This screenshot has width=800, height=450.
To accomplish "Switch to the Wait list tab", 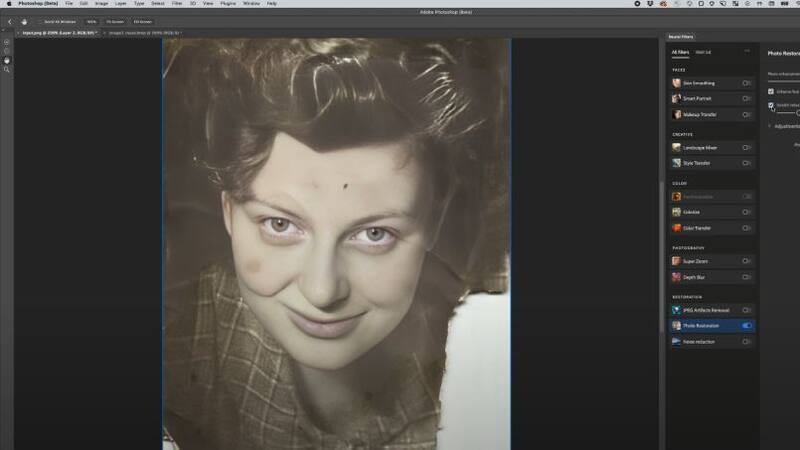I will pos(703,52).
